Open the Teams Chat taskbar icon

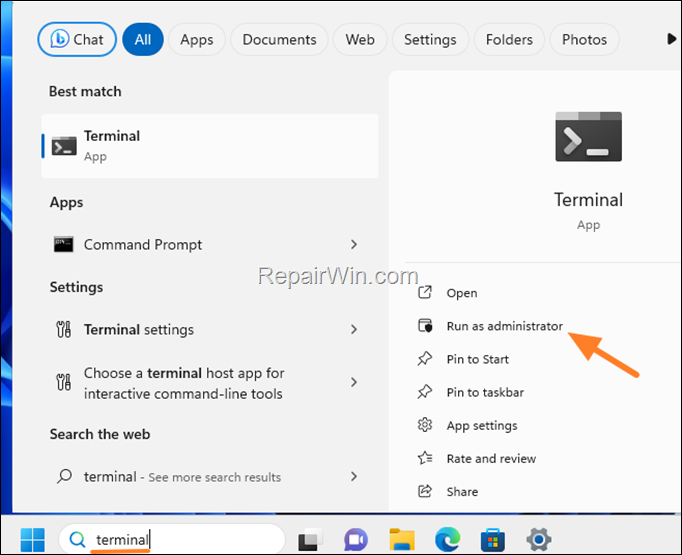click(x=356, y=539)
